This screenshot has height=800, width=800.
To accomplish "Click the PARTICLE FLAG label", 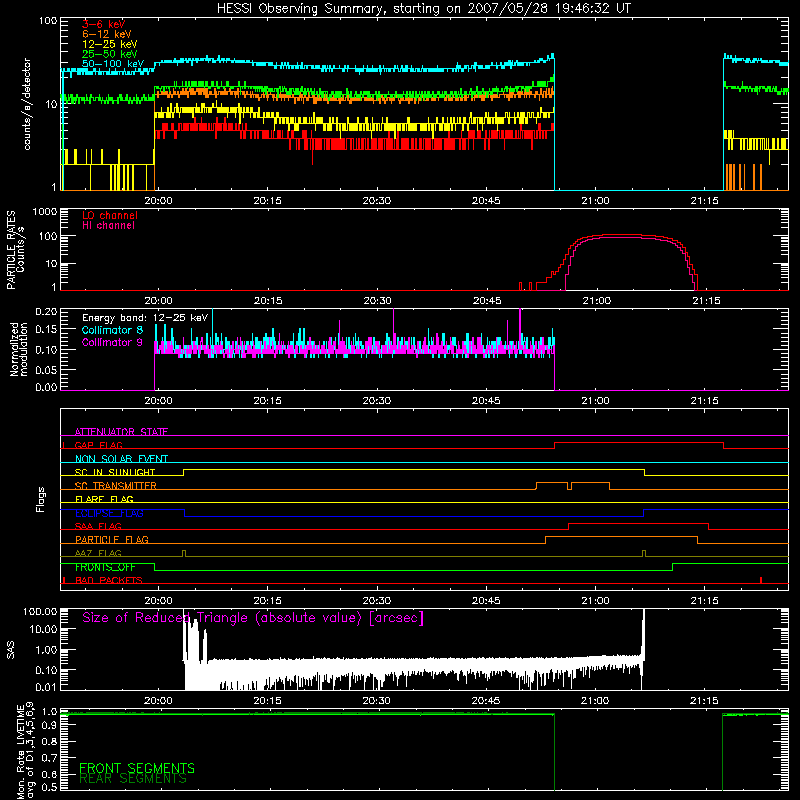I will click(112, 540).
